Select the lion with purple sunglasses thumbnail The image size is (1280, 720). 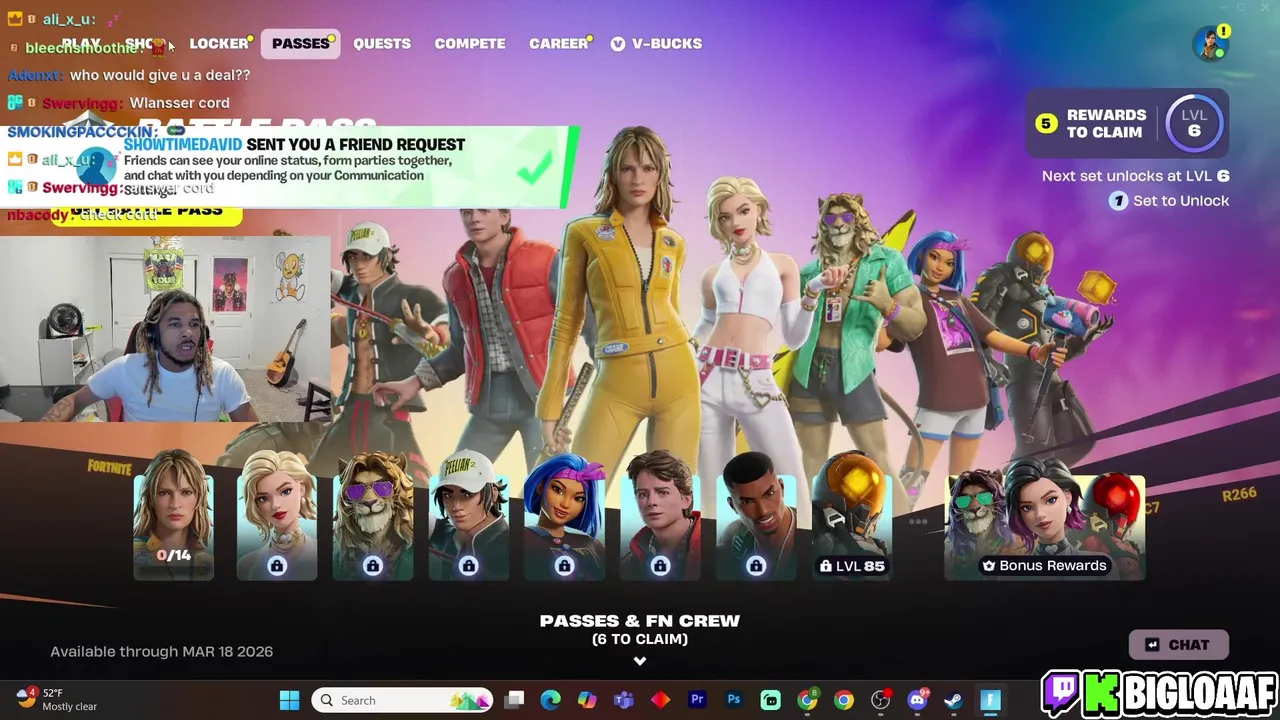373,515
